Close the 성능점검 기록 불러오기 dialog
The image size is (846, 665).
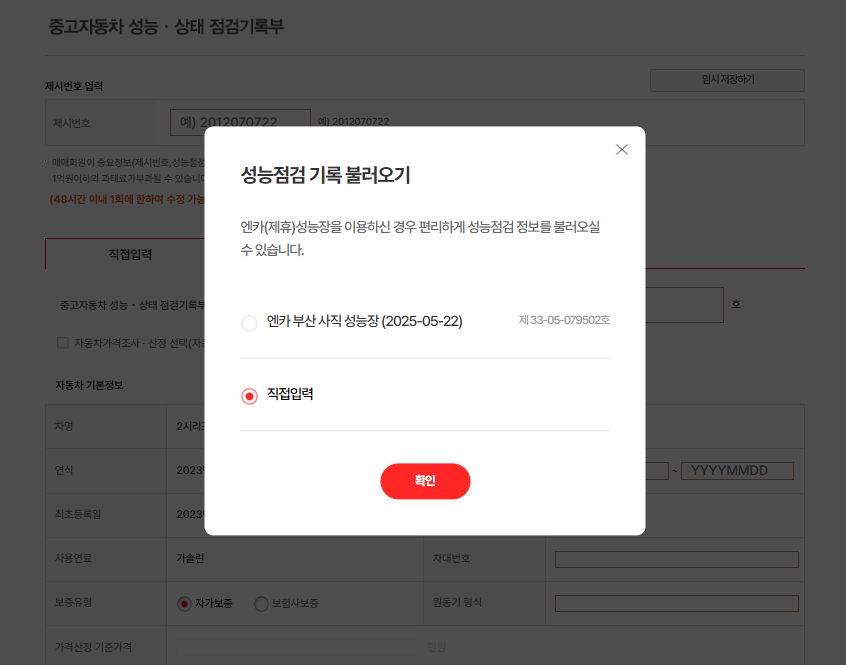point(622,149)
